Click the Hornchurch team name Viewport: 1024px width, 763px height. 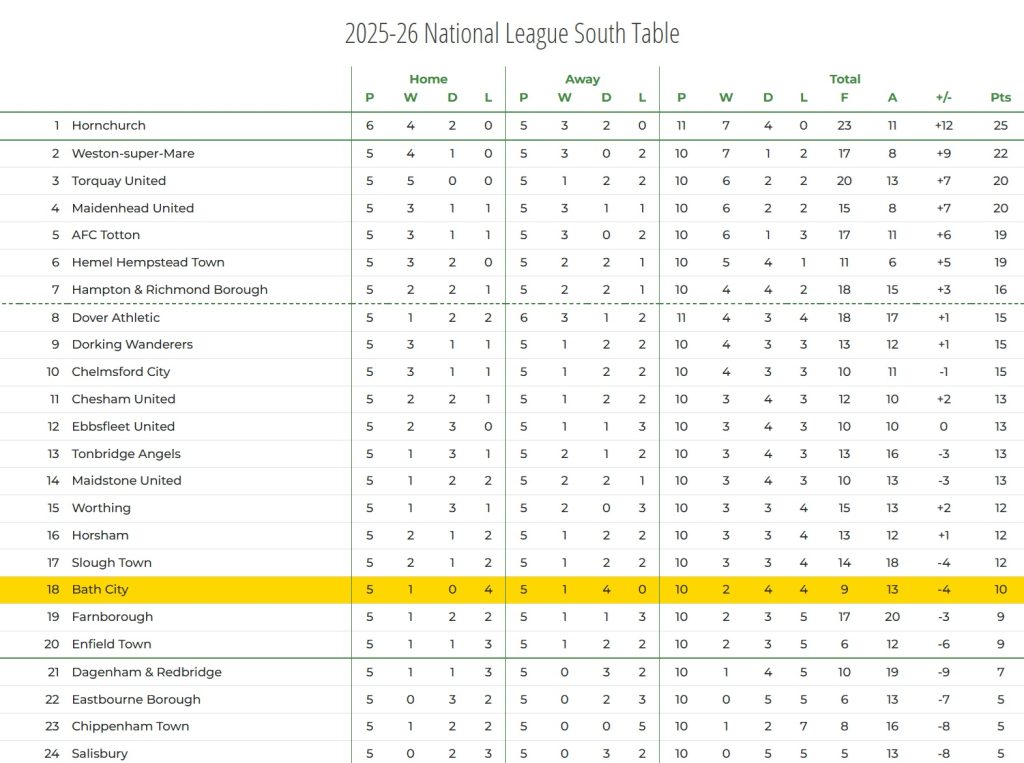click(x=108, y=126)
